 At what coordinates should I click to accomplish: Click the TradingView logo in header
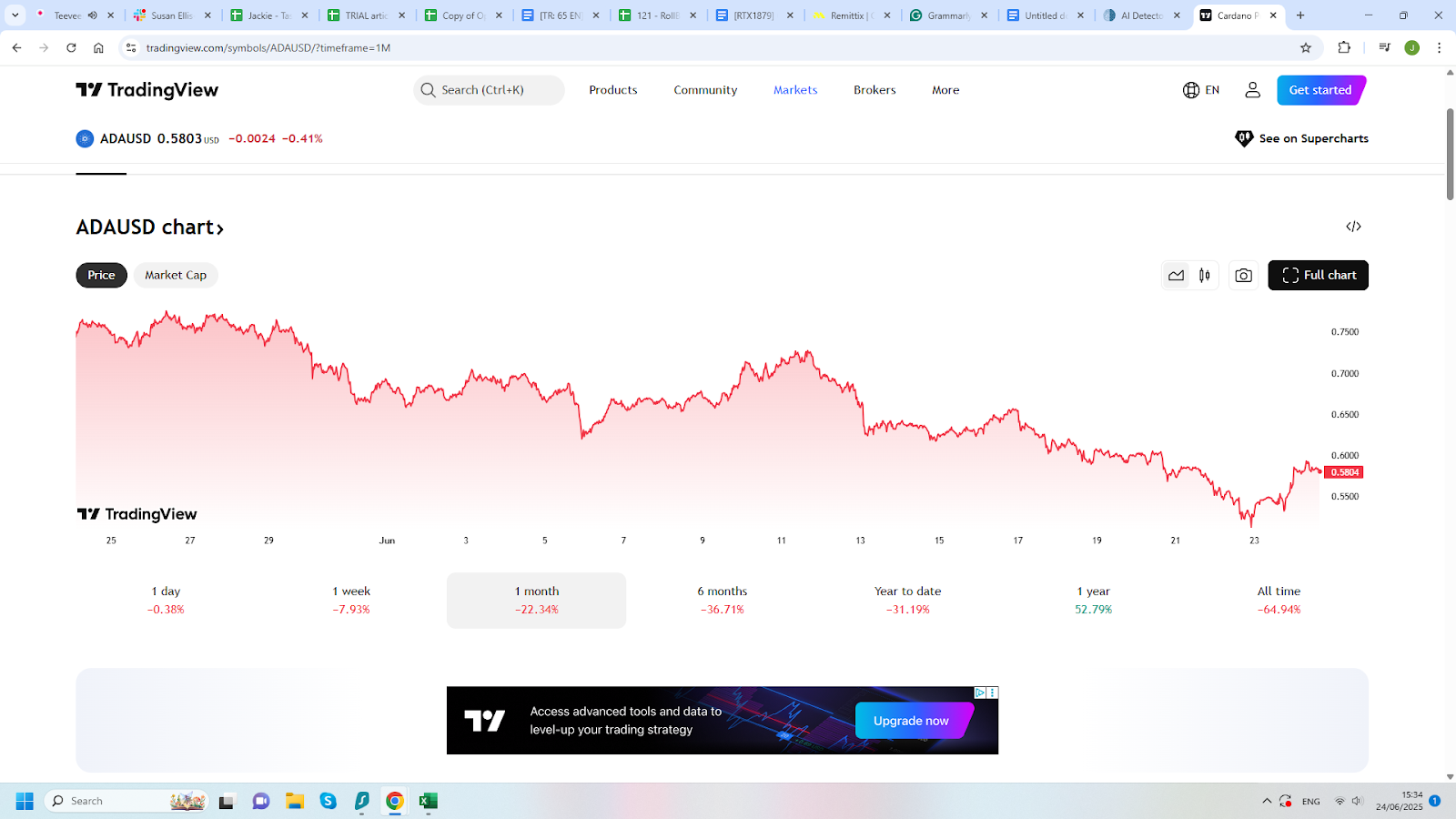147,90
